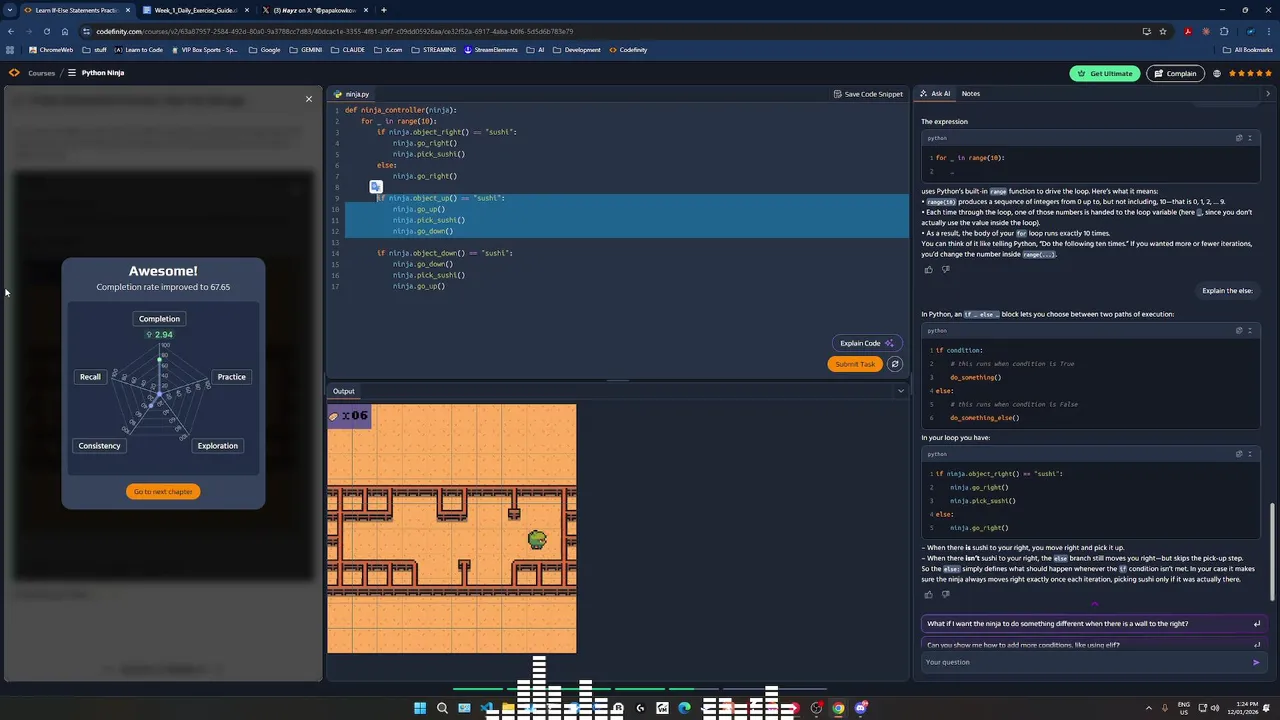Click the Codefinity logo icon
Screen dimensions: 1280x720
click(14, 73)
